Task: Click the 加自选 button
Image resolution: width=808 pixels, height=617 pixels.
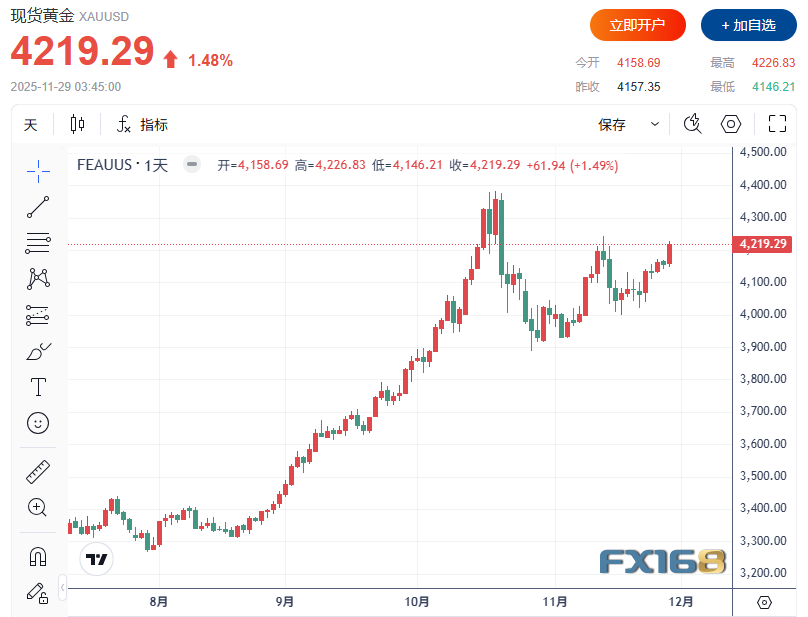Action: click(749, 25)
